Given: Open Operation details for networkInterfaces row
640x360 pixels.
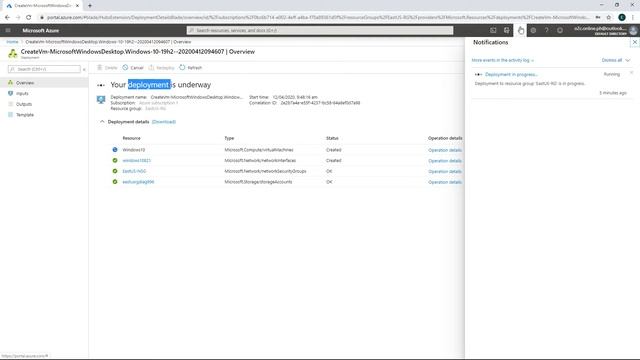Looking at the screenshot, I should (x=445, y=161).
